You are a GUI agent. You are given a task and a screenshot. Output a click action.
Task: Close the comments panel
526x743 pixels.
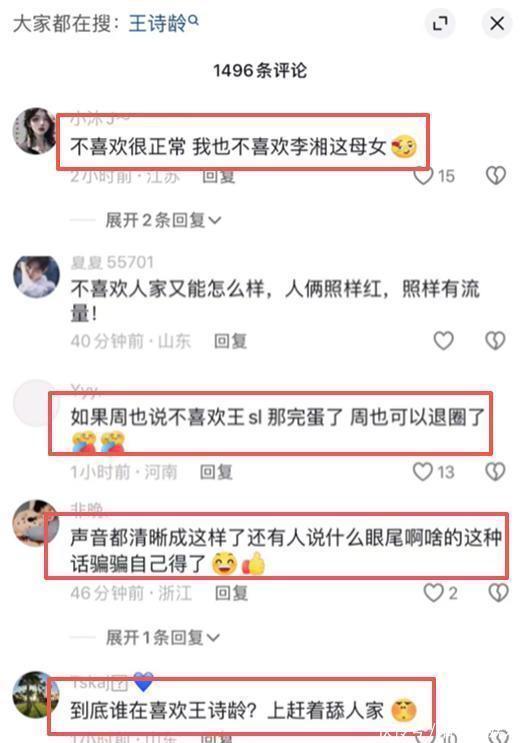(497, 23)
